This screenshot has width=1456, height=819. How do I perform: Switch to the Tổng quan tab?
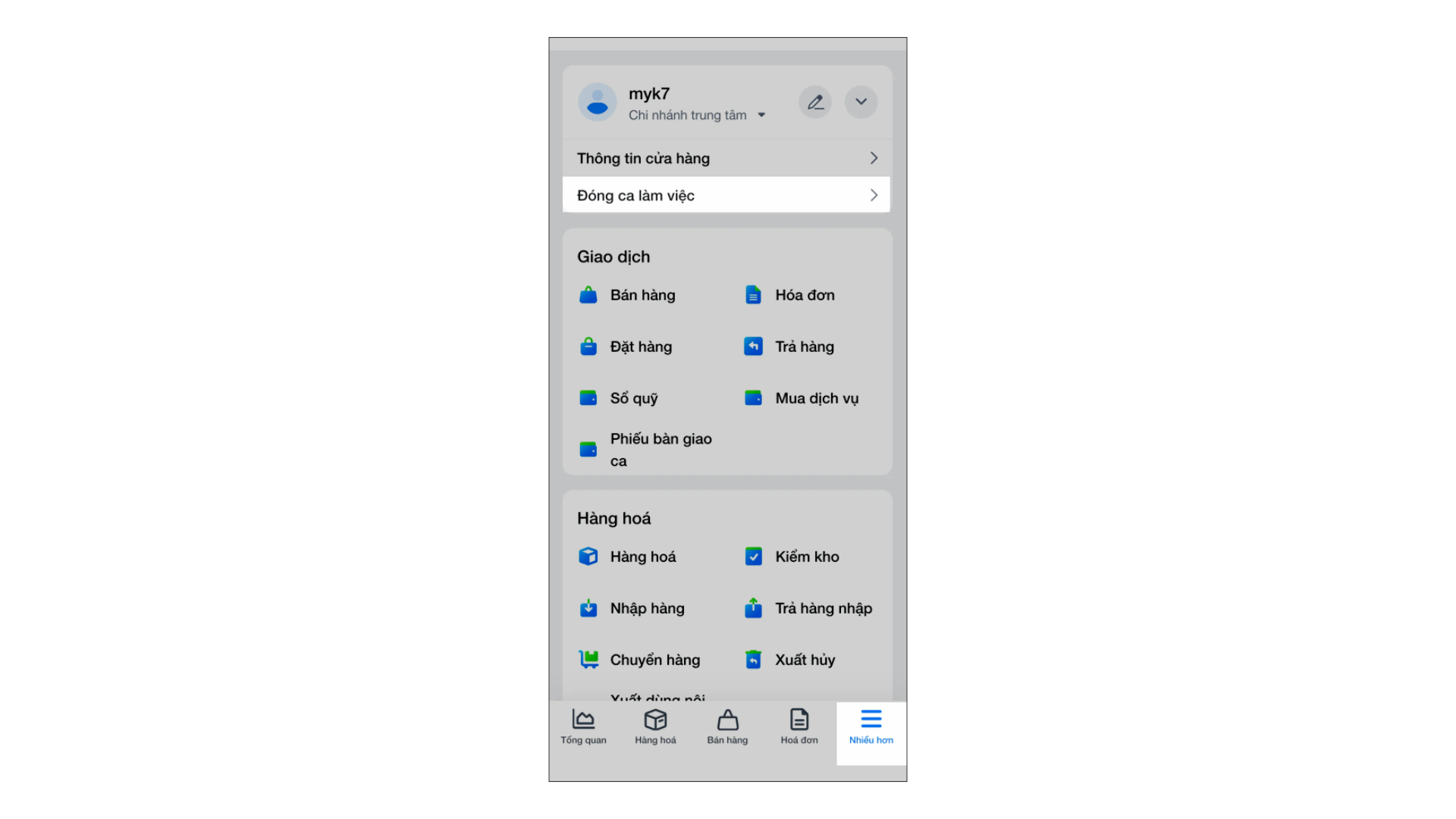(583, 727)
